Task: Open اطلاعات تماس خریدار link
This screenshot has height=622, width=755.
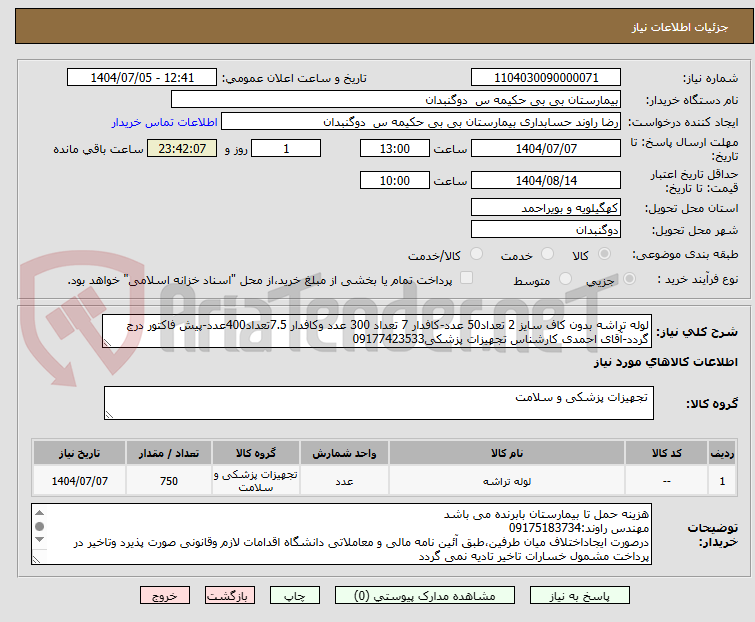Action: point(165,122)
